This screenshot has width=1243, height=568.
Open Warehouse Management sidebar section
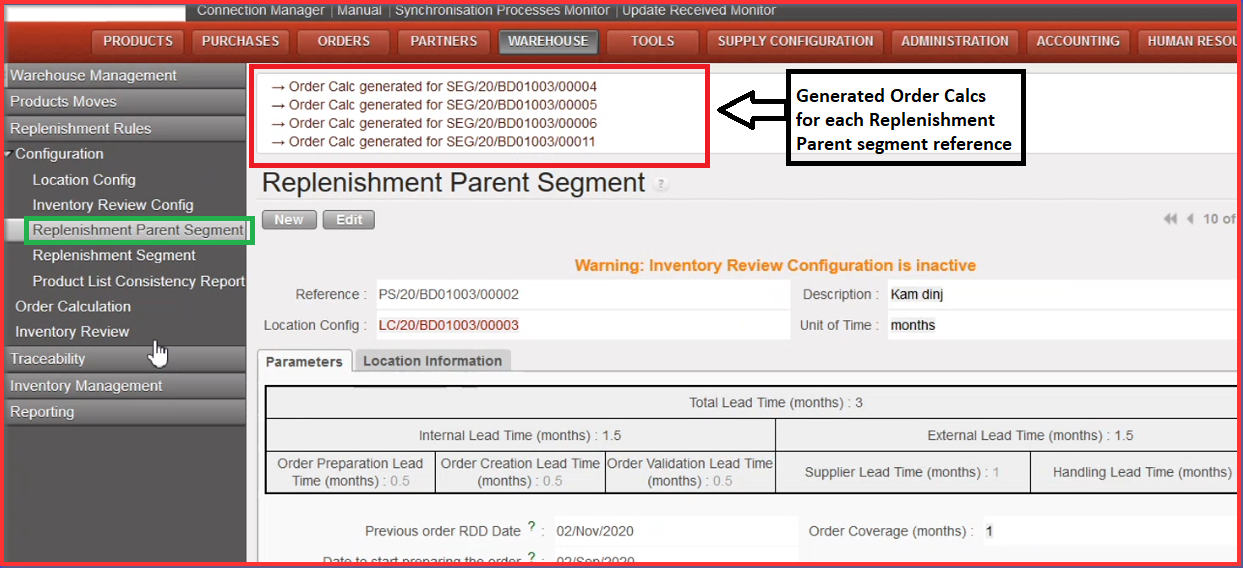click(x=125, y=75)
